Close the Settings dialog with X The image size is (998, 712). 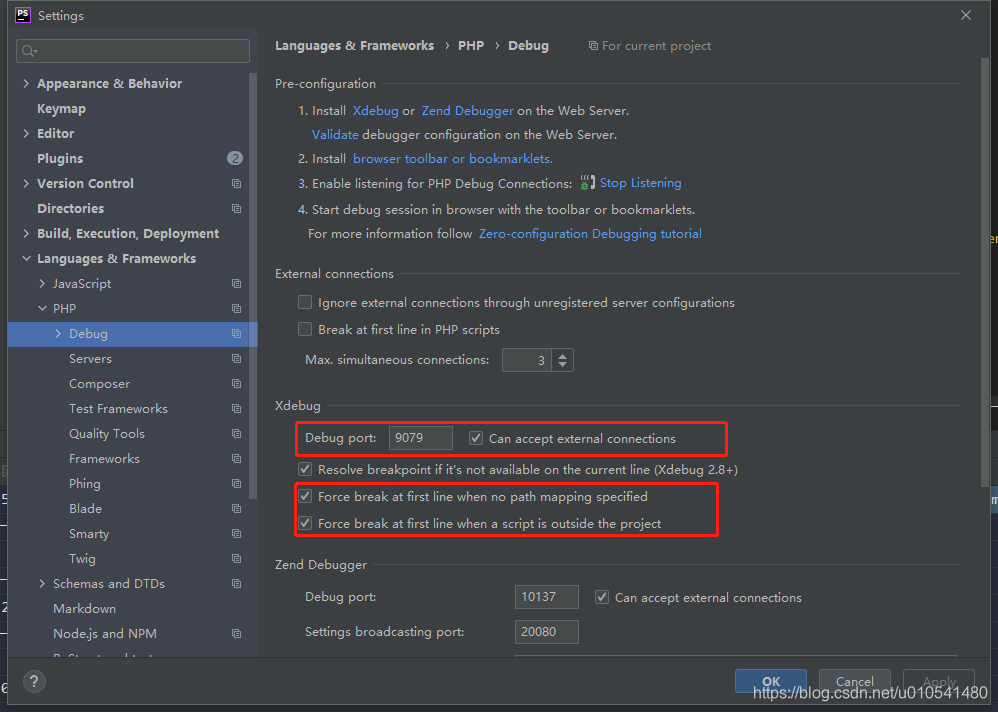coord(966,15)
